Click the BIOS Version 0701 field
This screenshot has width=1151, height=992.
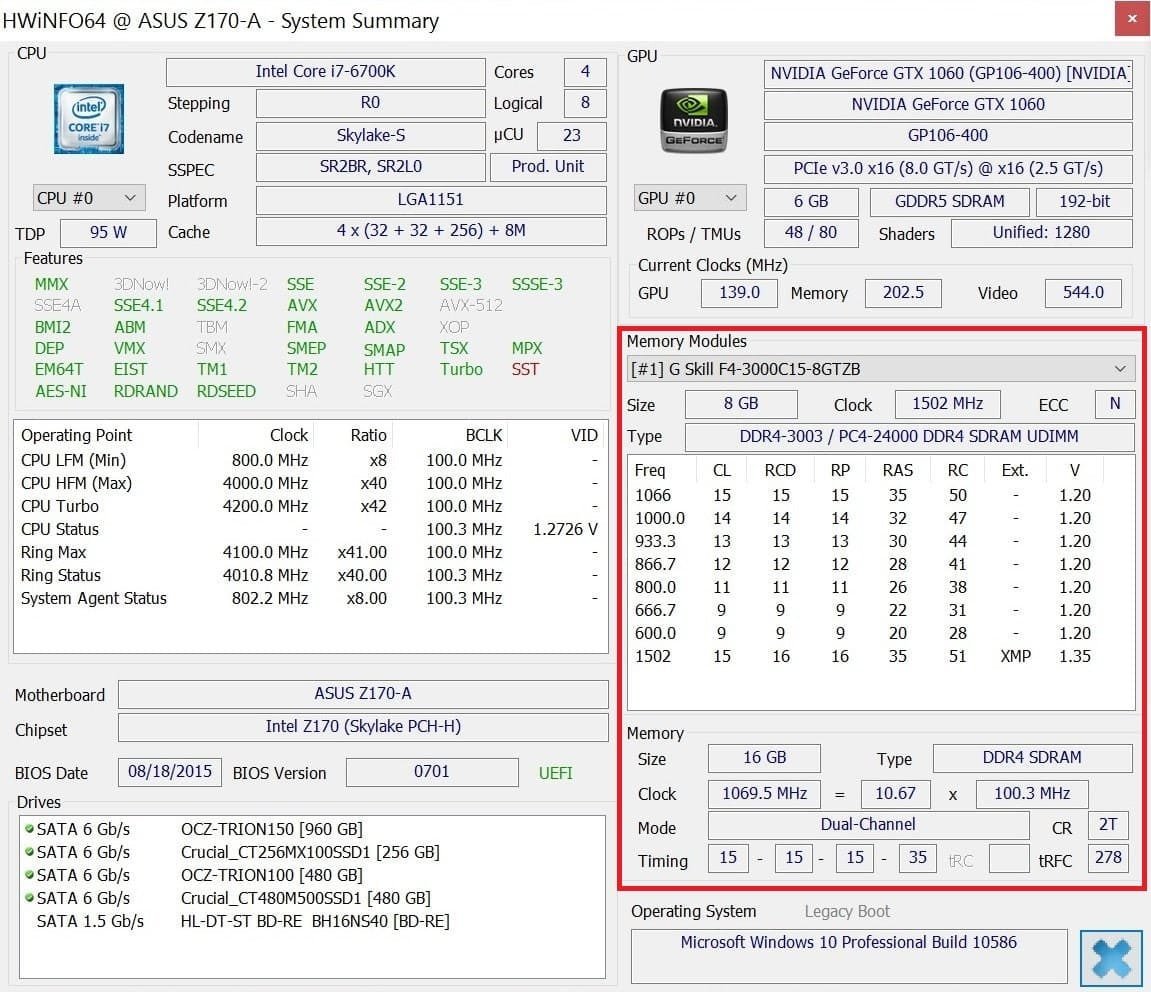pyautogui.click(x=432, y=772)
